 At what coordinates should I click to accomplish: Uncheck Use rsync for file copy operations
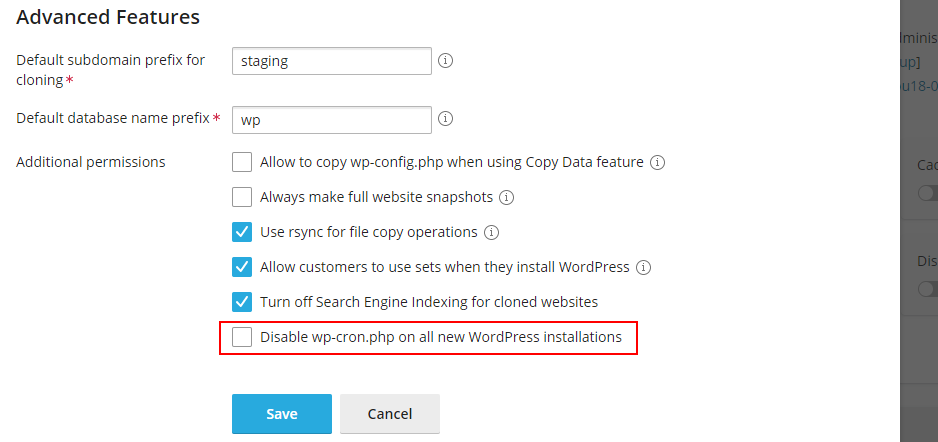click(x=242, y=232)
